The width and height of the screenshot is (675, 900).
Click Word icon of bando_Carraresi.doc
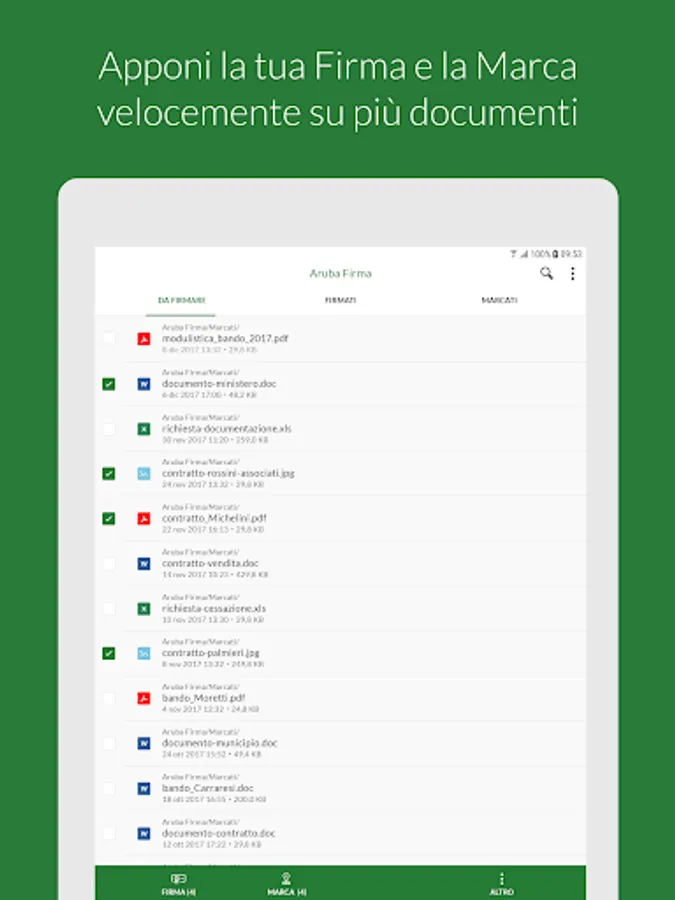pos(143,788)
